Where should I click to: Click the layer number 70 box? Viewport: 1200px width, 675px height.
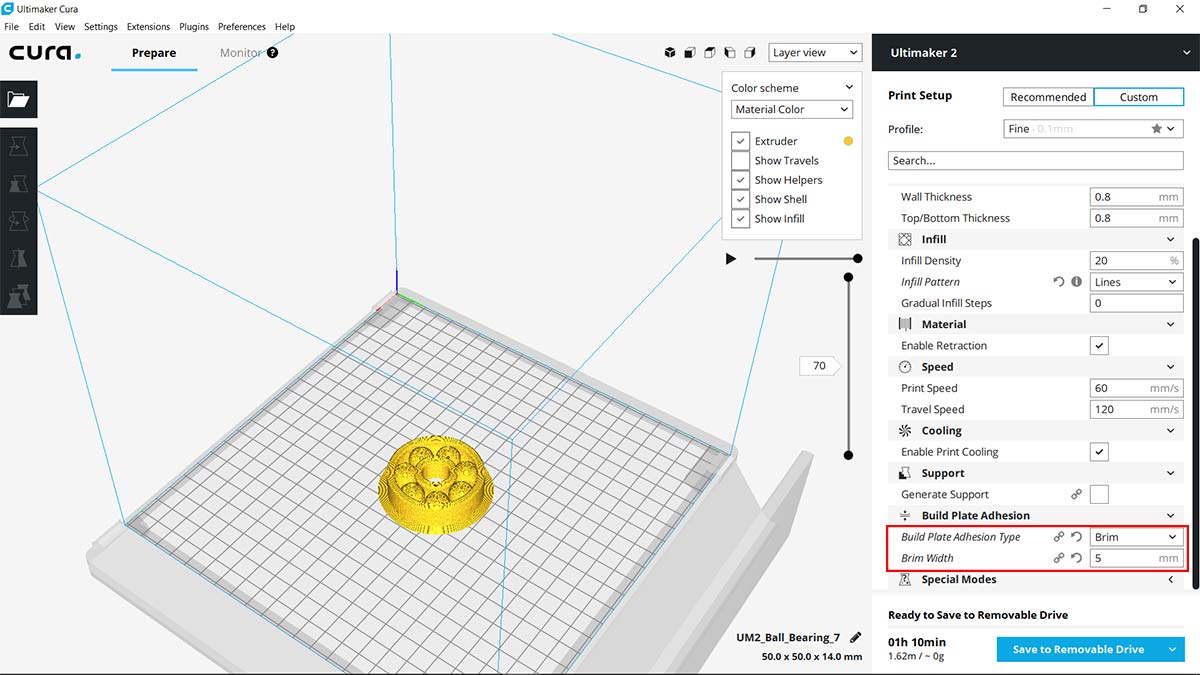click(x=819, y=366)
